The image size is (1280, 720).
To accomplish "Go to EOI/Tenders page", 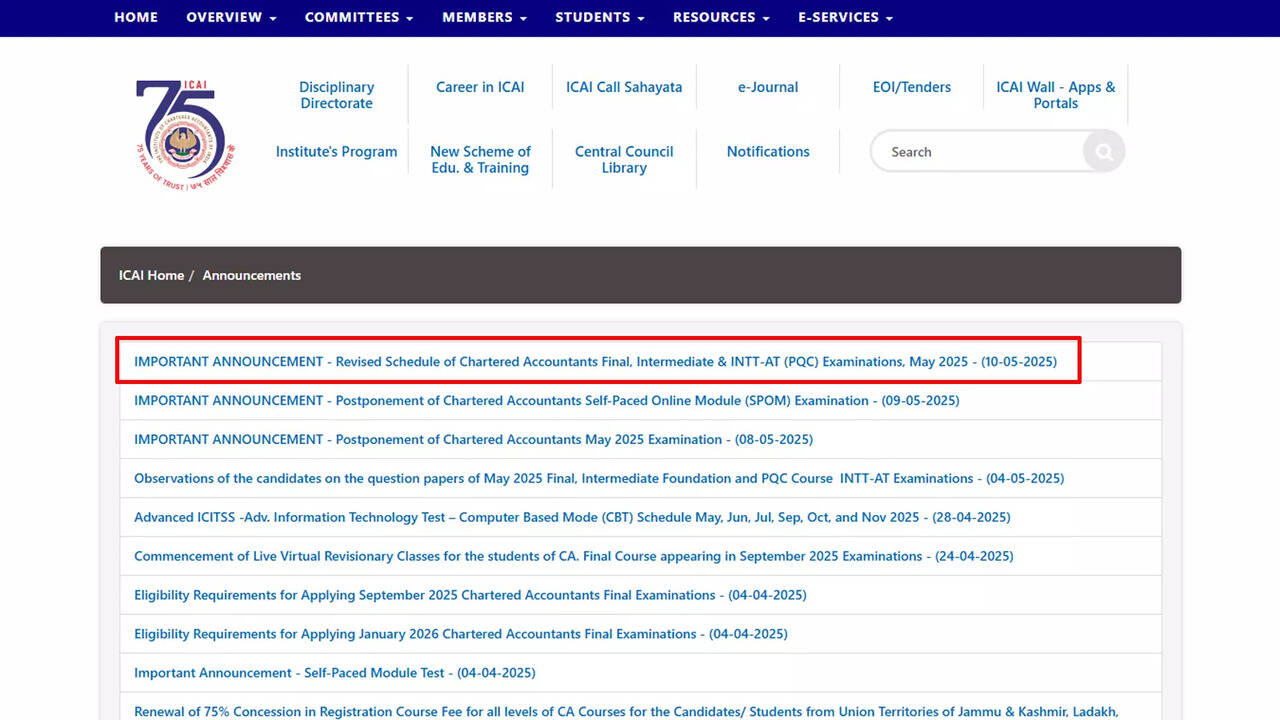I will tap(912, 87).
